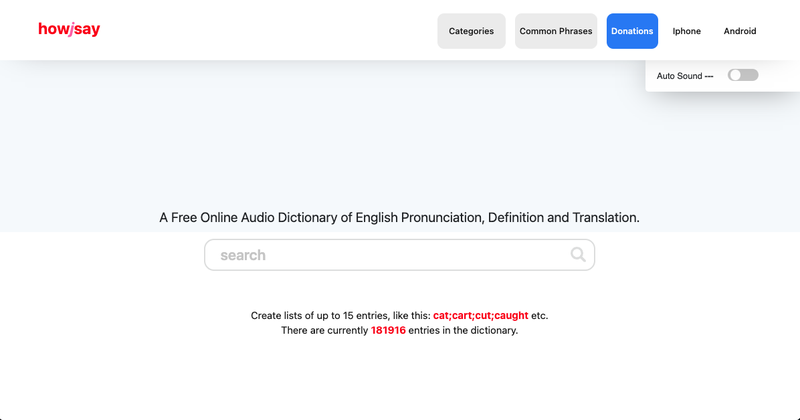Click the magnifying glass search icon
The height and width of the screenshot is (420, 800).
coord(578,255)
